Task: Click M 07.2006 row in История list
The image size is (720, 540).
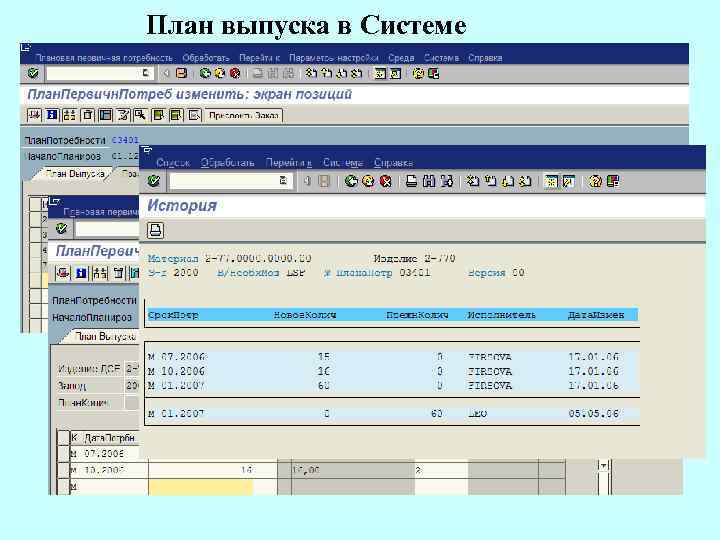Action: 393,357
